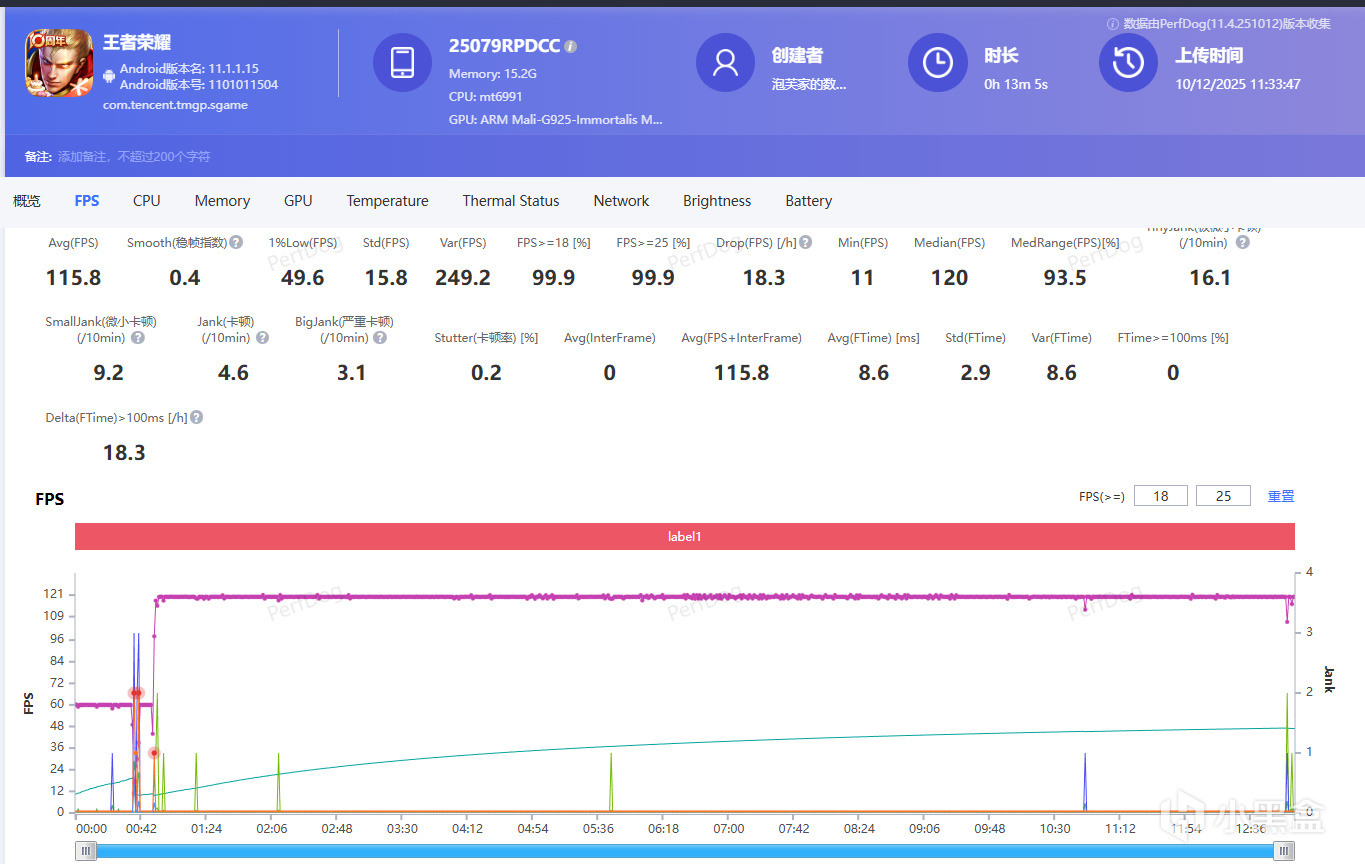This screenshot has width=1365, height=864.
Task: Open the Thermal Status tab
Action: click(510, 201)
